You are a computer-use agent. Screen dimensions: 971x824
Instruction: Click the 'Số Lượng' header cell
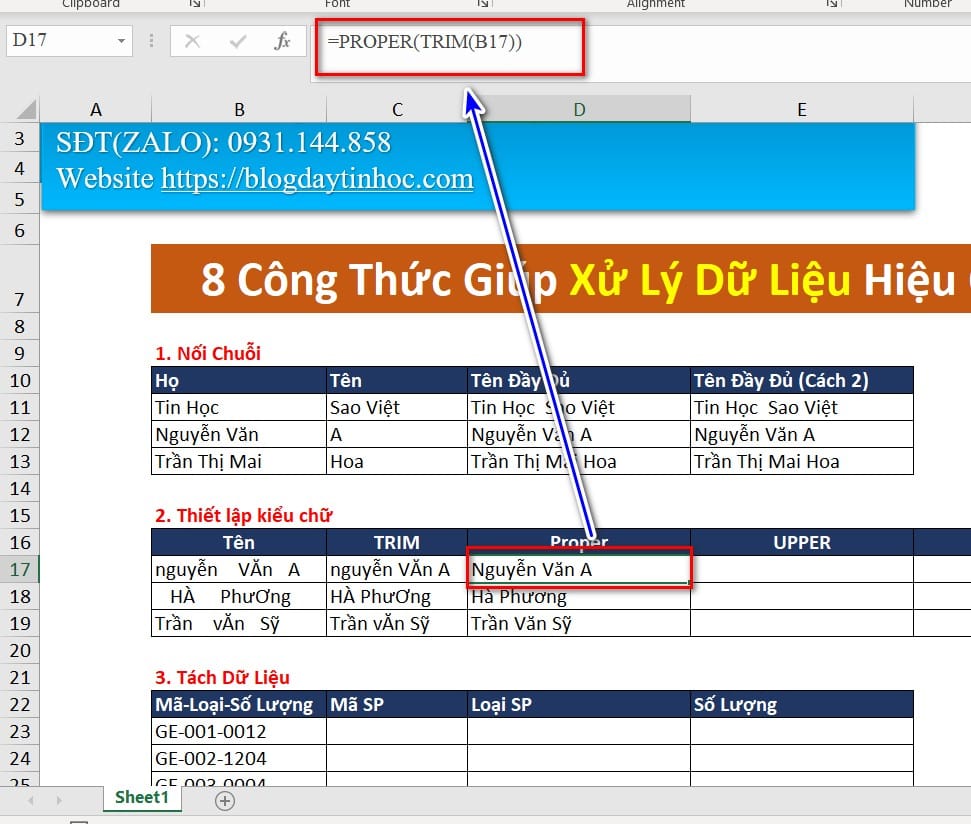click(802, 705)
